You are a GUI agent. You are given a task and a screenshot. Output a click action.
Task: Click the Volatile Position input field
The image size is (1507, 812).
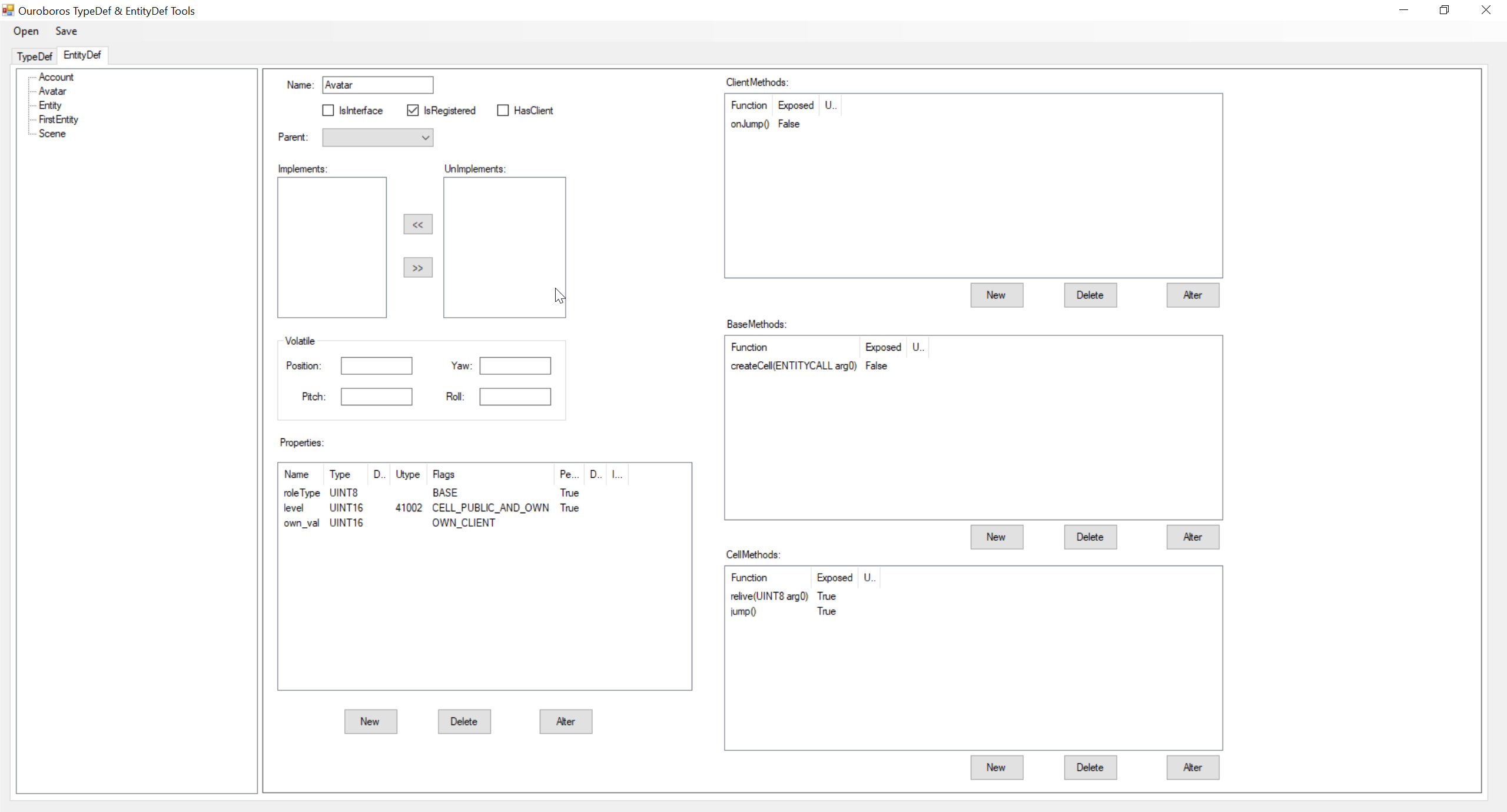(x=376, y=365)
